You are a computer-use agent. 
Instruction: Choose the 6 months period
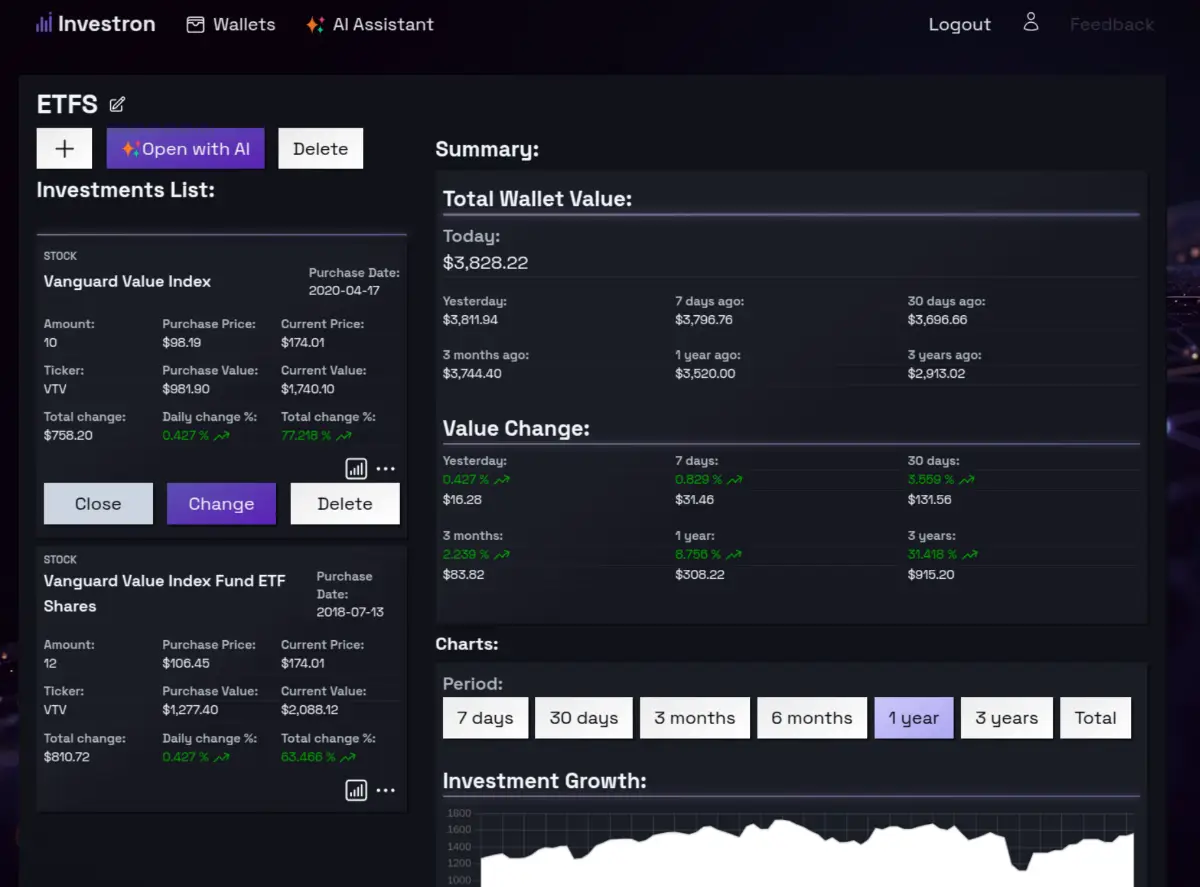click(x=811, y=718)
